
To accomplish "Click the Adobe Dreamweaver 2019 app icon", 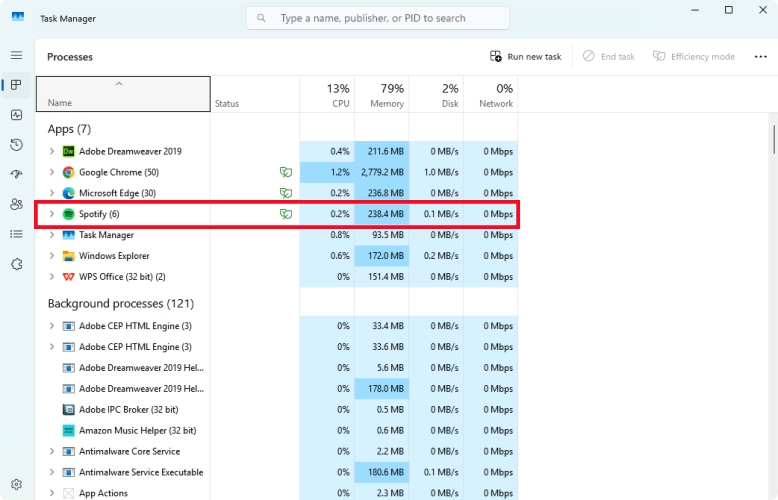I will [68, 151].
